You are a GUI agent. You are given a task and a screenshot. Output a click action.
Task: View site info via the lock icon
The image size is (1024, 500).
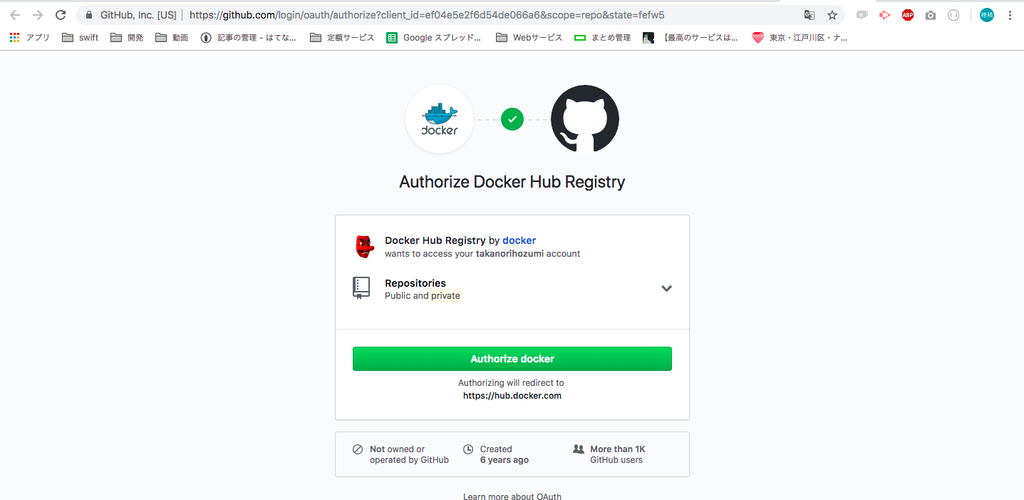click(89, 14)
